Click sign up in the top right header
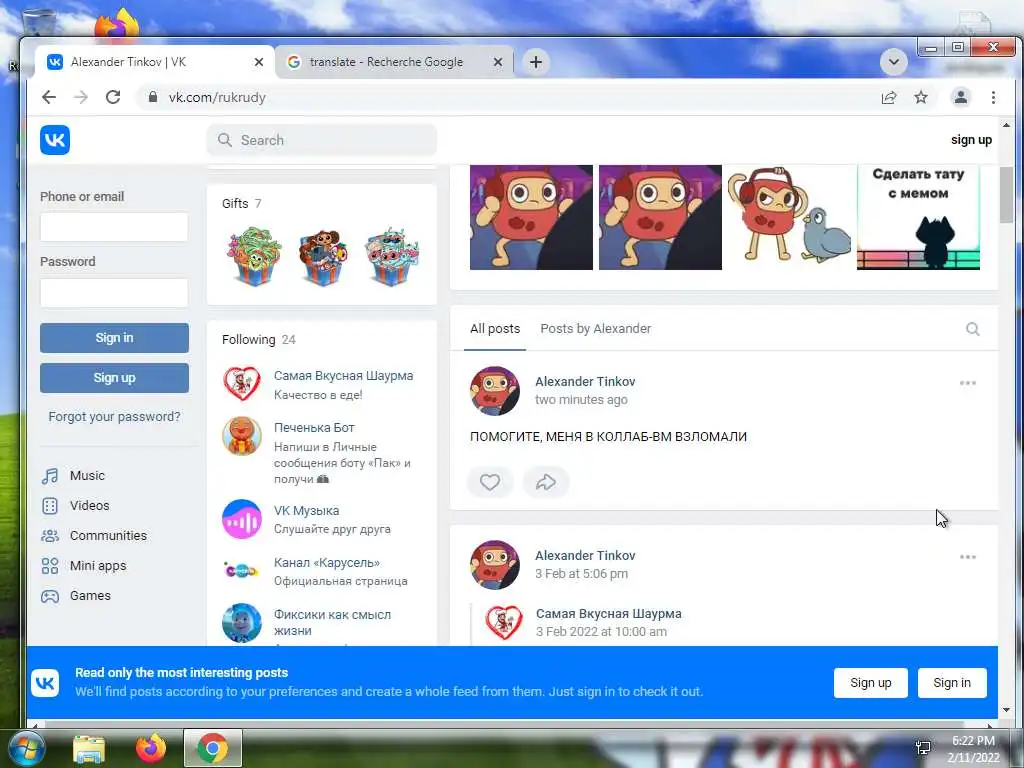 pyautogui.click(x=971, y=140)
